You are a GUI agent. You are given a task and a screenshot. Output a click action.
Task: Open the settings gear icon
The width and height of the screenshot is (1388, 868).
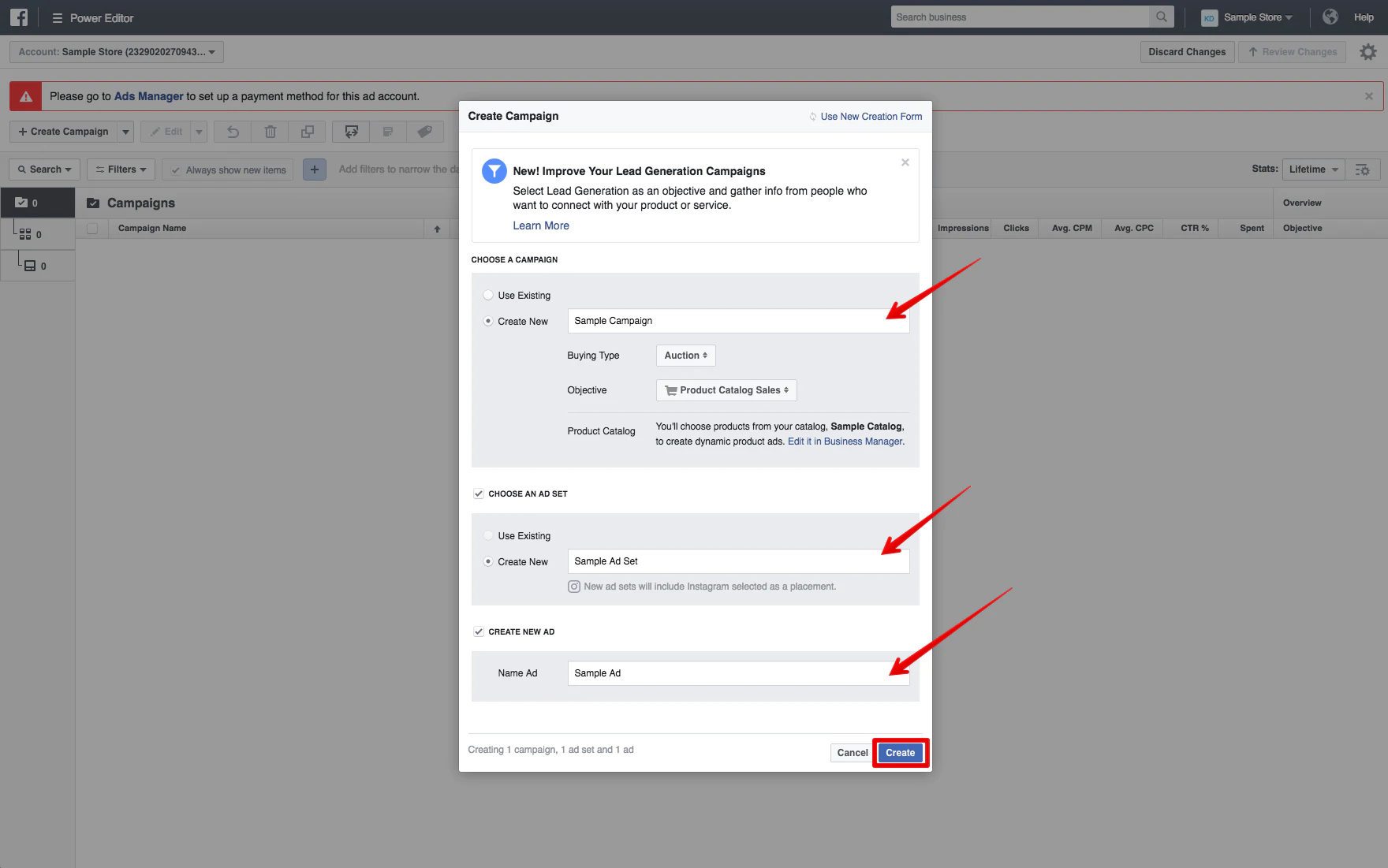(1368, 52)
